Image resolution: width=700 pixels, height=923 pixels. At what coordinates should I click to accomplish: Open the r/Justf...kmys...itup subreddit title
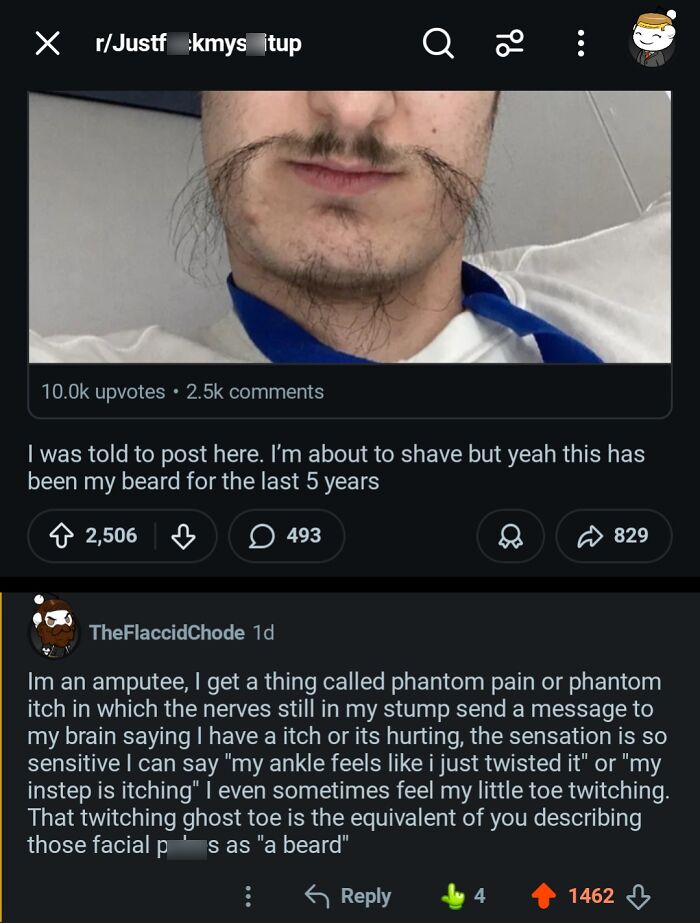198,44
